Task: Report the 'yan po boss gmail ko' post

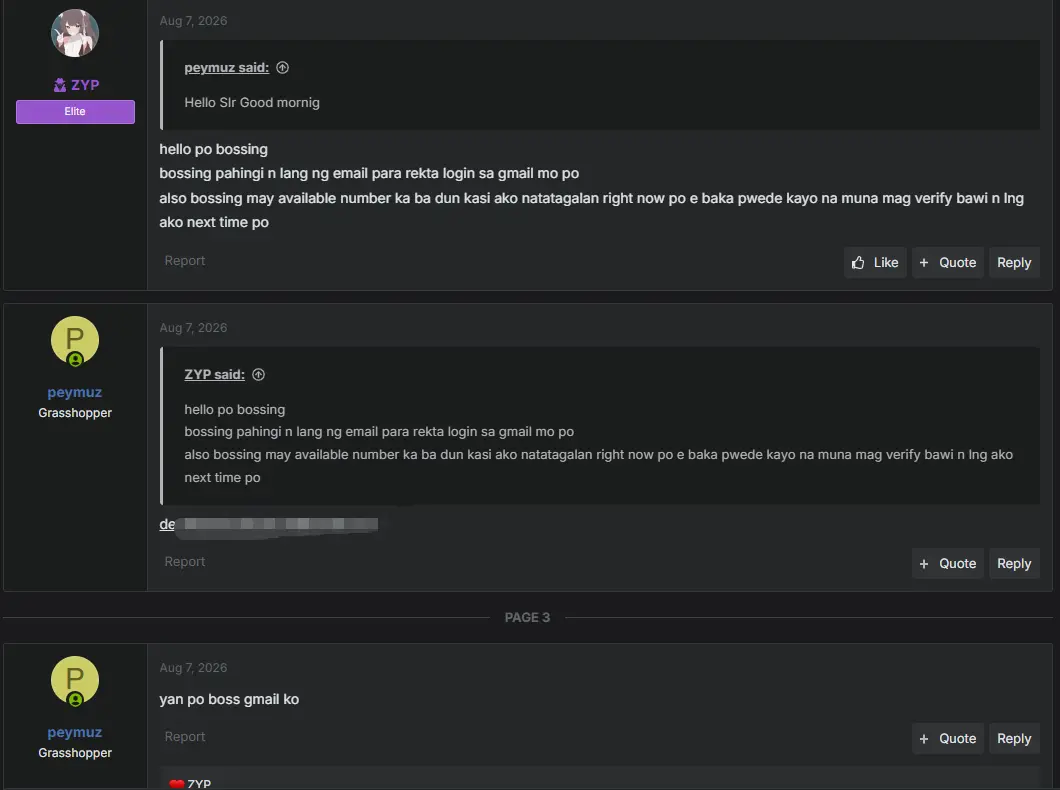Action: click(x=185, y=737)
